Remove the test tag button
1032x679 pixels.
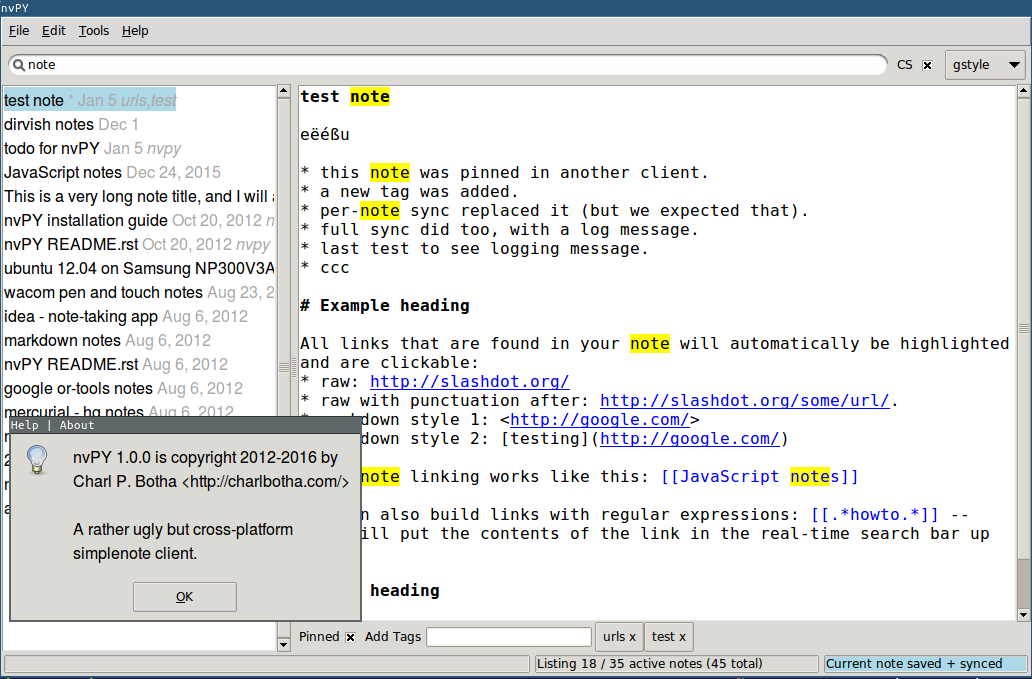[x=669, y=637]
